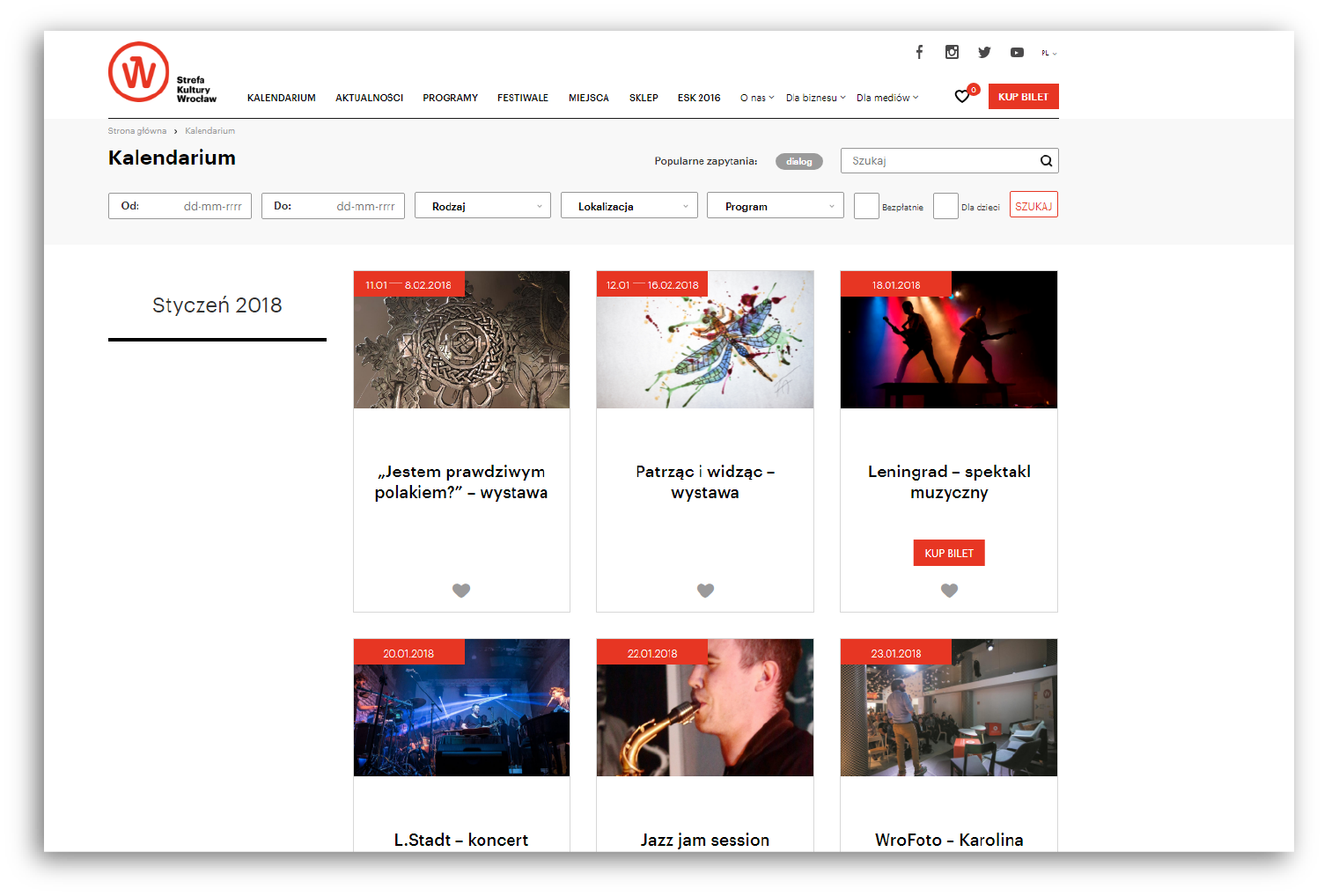
Task: Click the "11.01 — 8.02.2018" date label
Action: tap(408, 284)
